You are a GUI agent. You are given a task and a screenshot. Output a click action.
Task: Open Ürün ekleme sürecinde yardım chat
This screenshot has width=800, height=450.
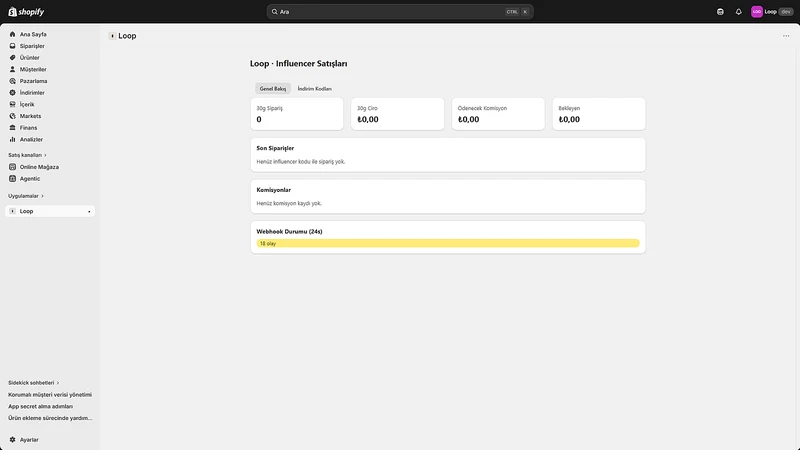coord(50,418)
